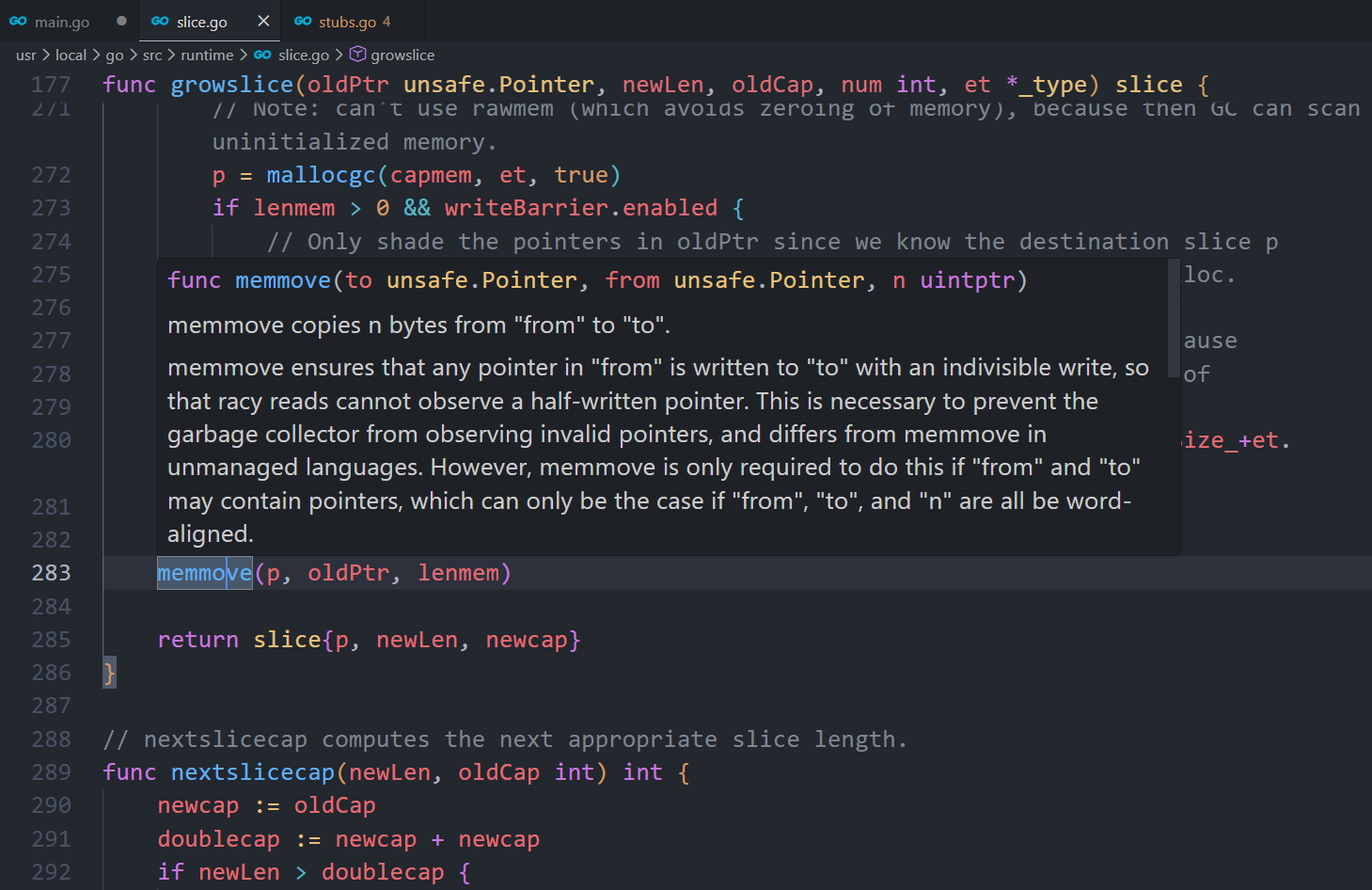Click lenmem argument in memmove call
Viewport: 1372px width, 890px height.
[x=458, y=573]
